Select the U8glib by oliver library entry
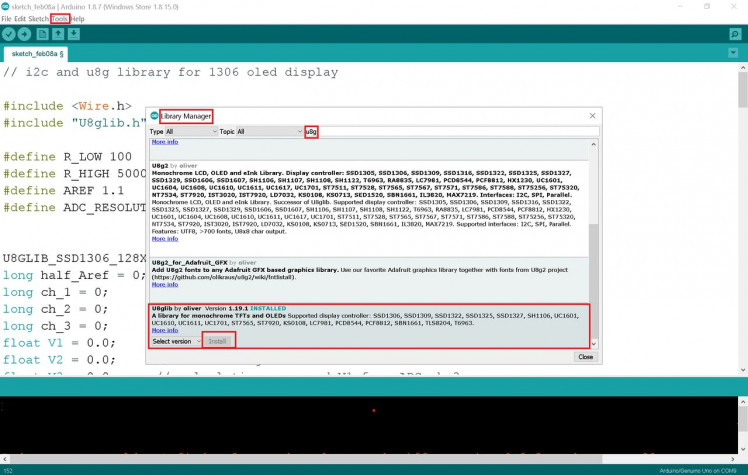 [369, 326]
